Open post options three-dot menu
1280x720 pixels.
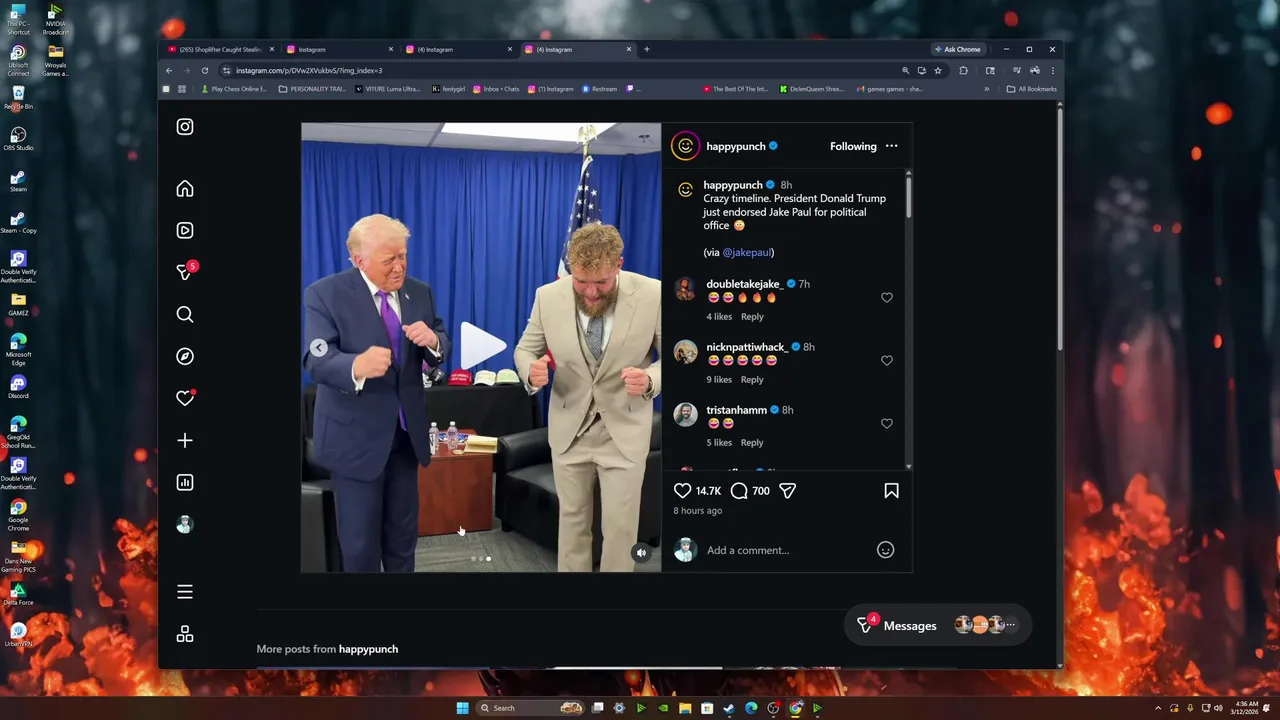coord(891,146)
